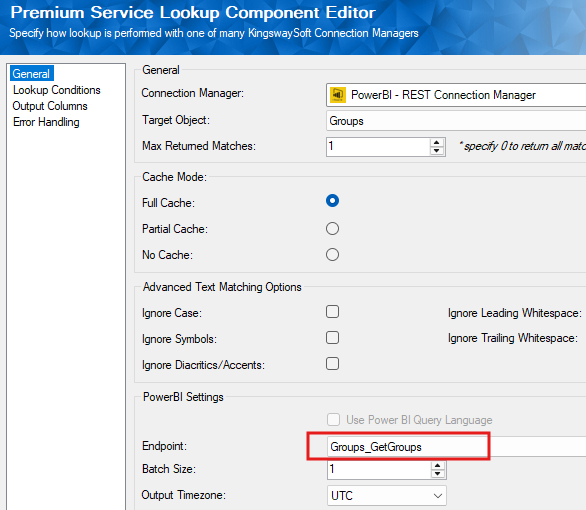Image resolution: width=586 pixels, height=510 pixels.
Task: Click the Batch Size value field
Action: pos(379,469)
